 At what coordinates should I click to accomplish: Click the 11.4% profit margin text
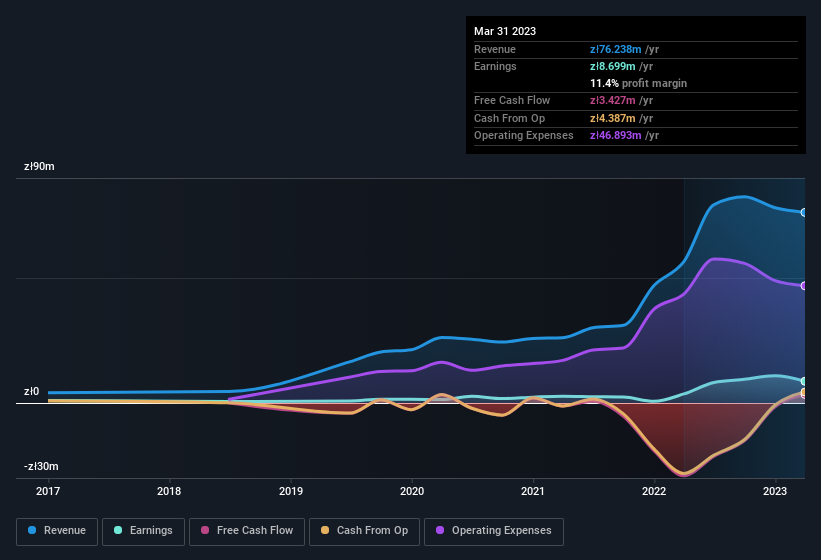[638, 83]
